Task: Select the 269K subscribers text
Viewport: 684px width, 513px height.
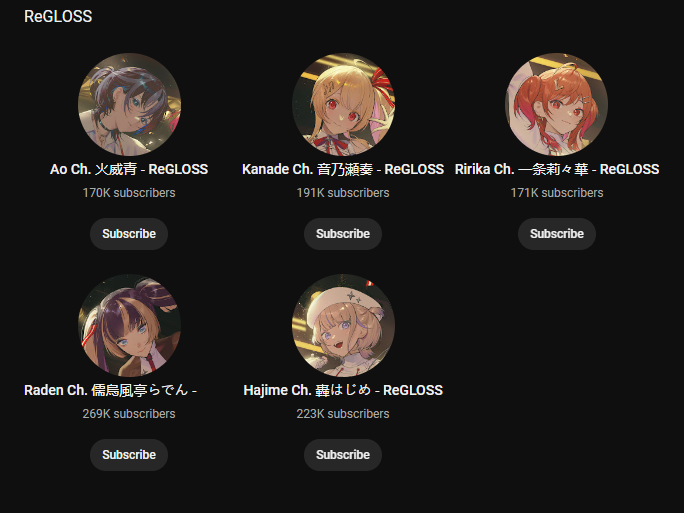Action: coord(129,414)
